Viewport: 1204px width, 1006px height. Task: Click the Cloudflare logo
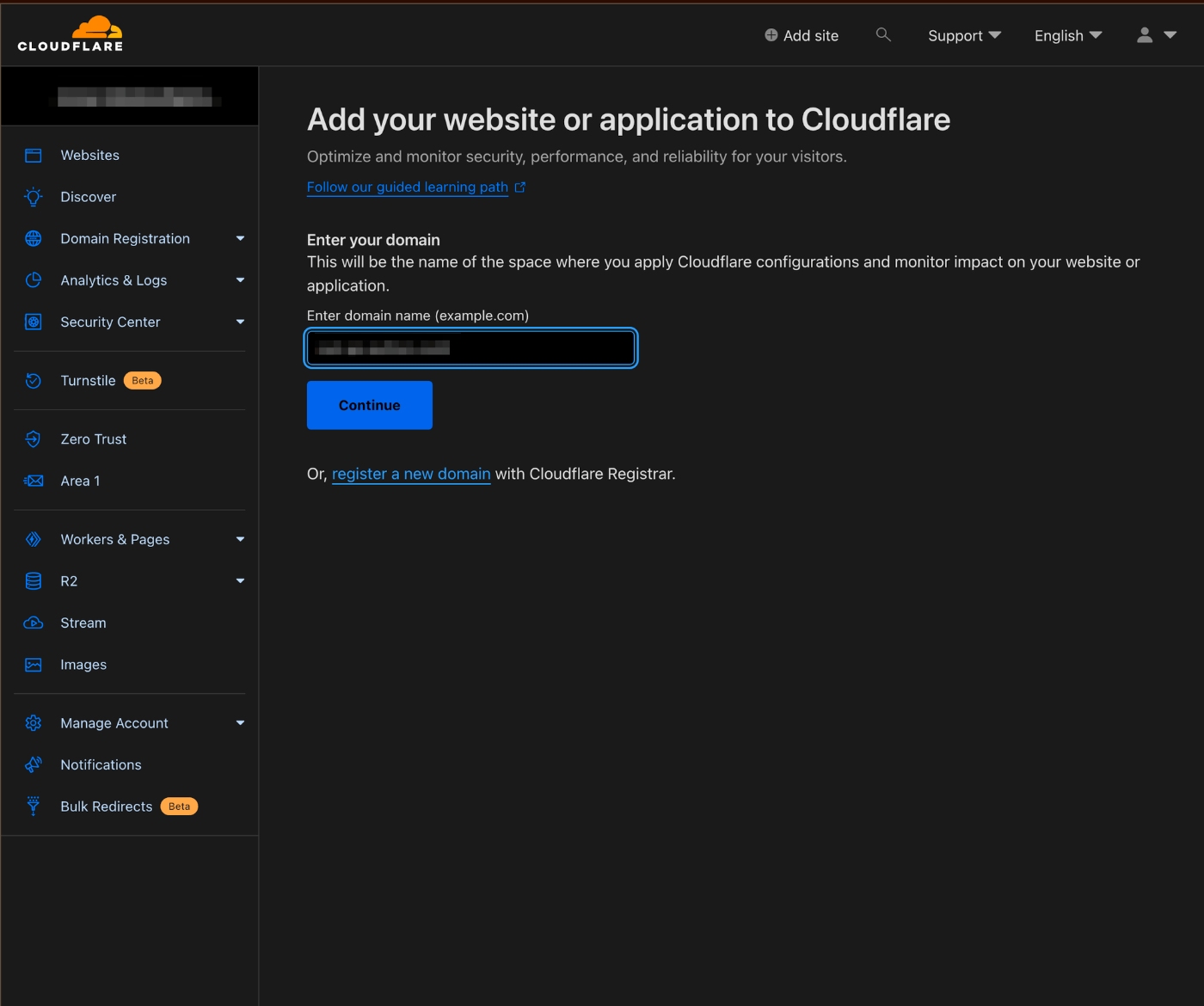[71, 34]
